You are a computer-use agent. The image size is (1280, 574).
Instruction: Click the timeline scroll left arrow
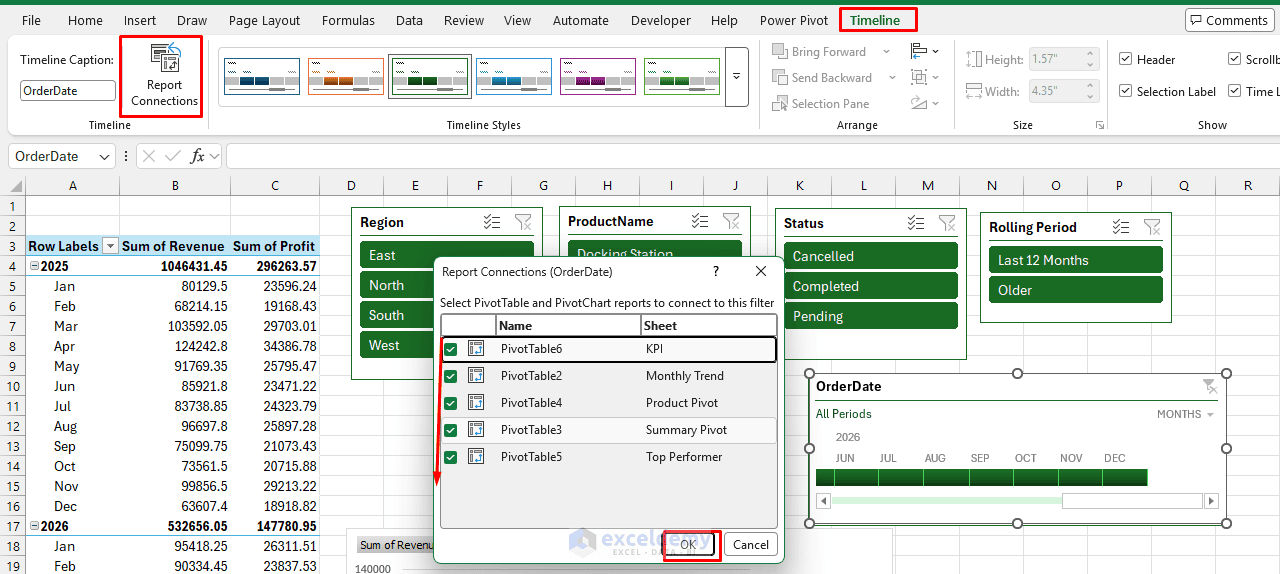click(x=824, y=501)
